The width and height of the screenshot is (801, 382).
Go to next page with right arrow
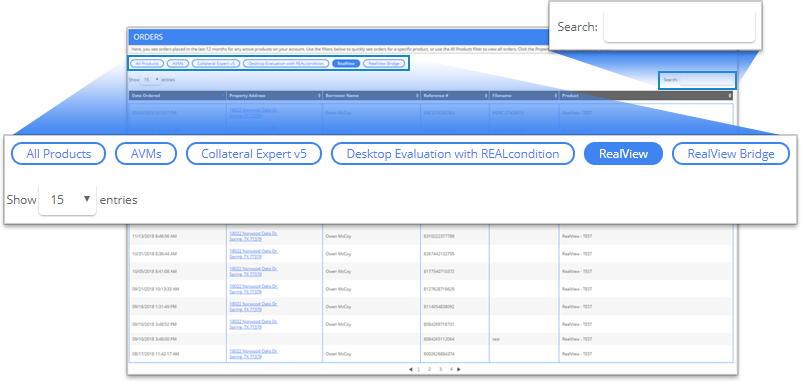(x=459, y=369)
